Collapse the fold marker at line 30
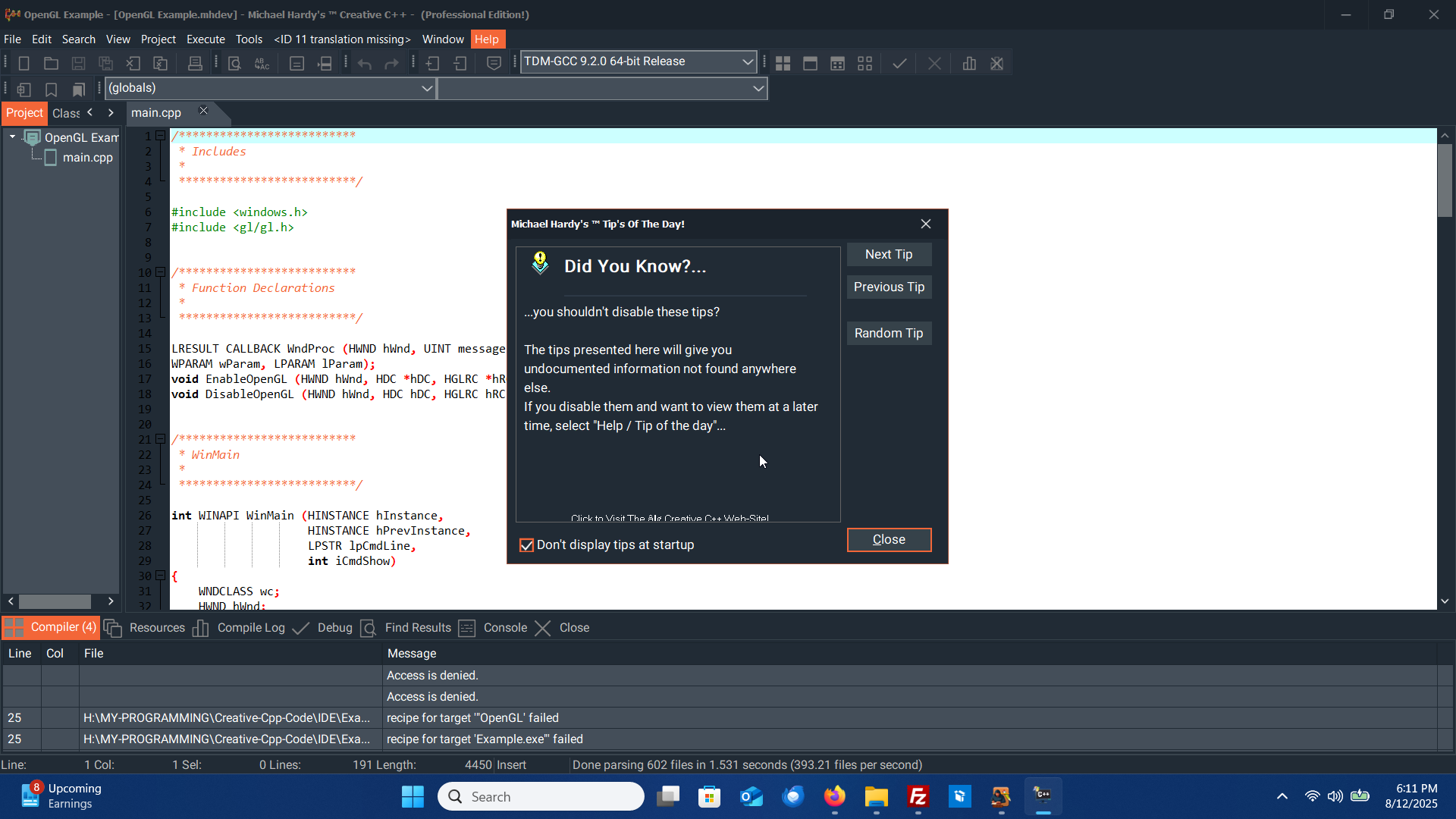The width and height of the screenshot is (1456, 819). click(160, 576)
